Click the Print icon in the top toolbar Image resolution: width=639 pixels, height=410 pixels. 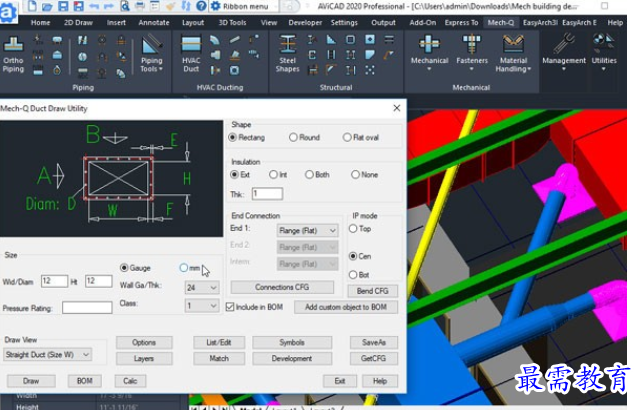(140, 6)
